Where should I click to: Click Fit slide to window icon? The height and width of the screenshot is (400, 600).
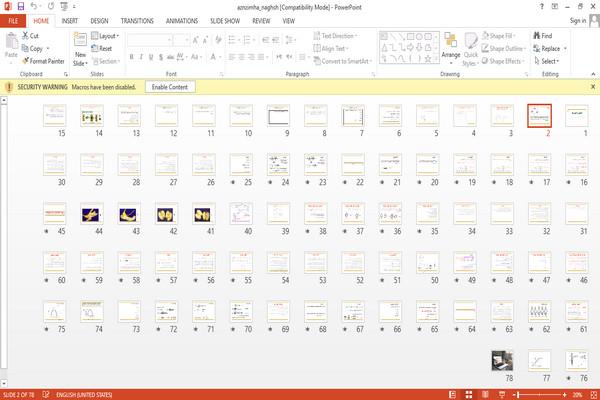[x=593, y=395]
